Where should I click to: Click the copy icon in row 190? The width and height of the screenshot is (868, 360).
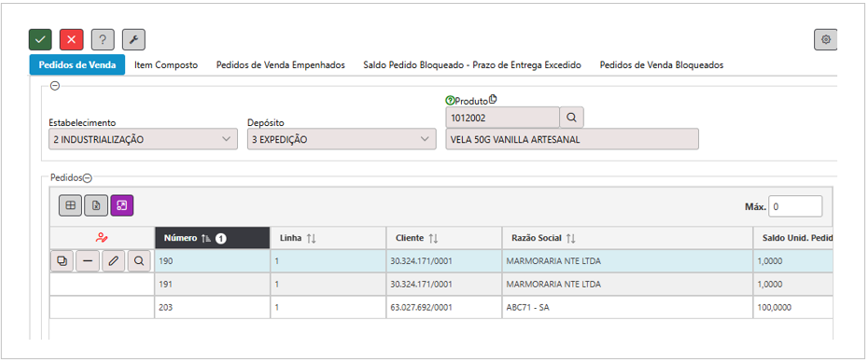pos(62,261)
